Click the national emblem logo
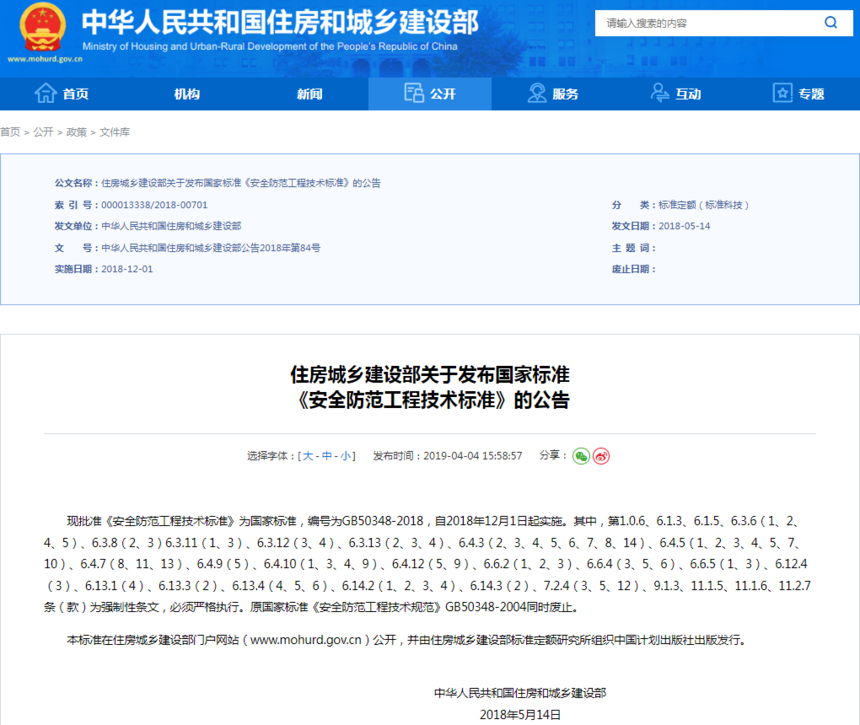 click(43, 26)
